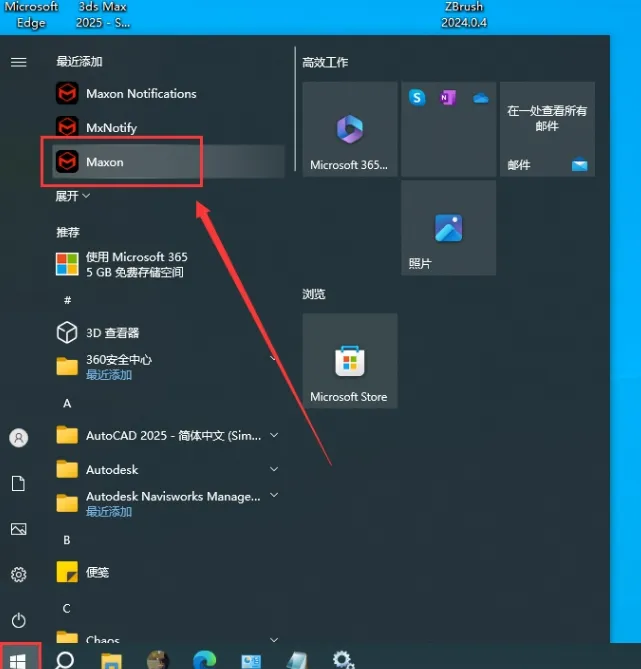Expand the Autodesk folder chevron

point(274,469)
